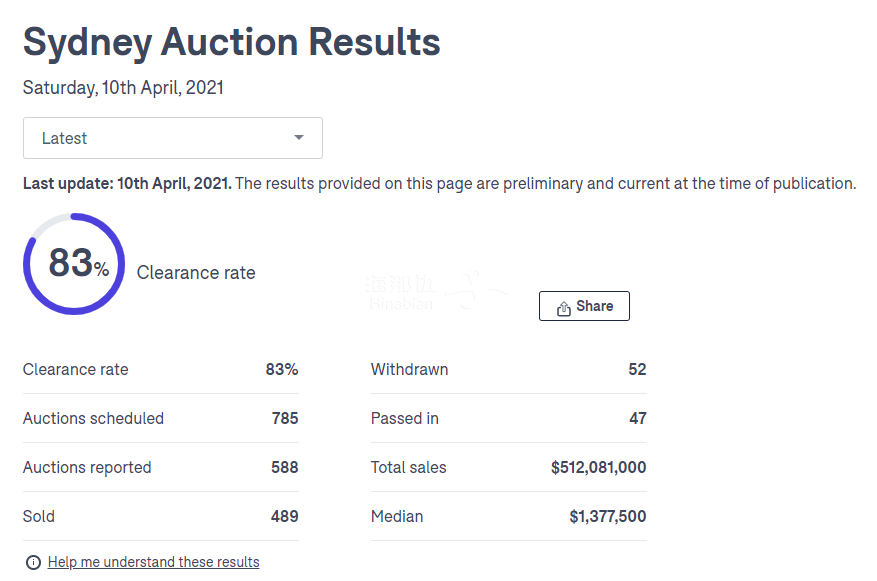Open the Latest date dropdown
877x581 pixels.
pos(172,138)
